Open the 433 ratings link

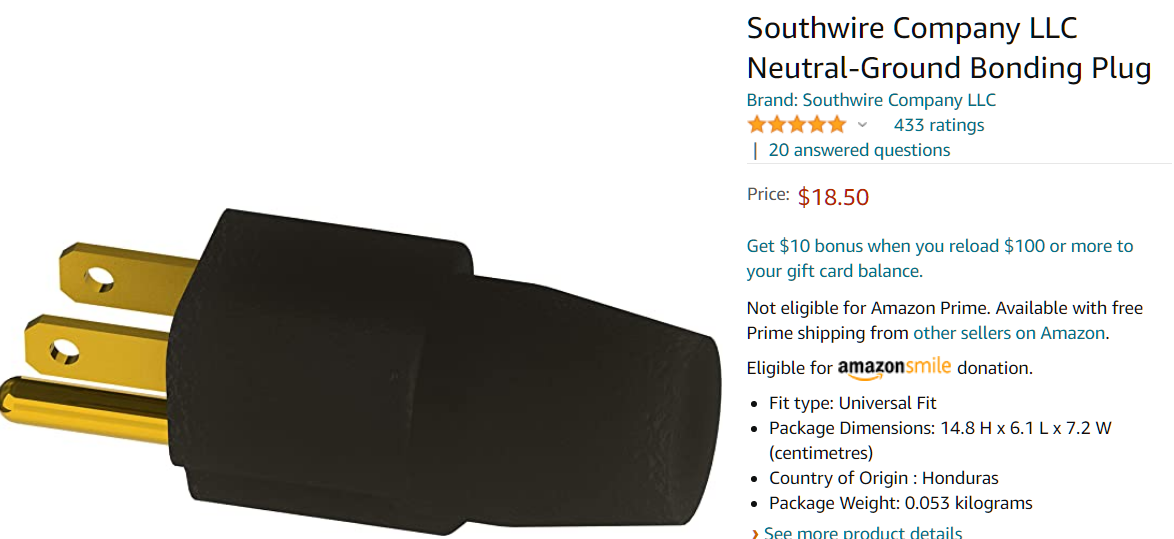pyautogui.click(x=938, y=125)
